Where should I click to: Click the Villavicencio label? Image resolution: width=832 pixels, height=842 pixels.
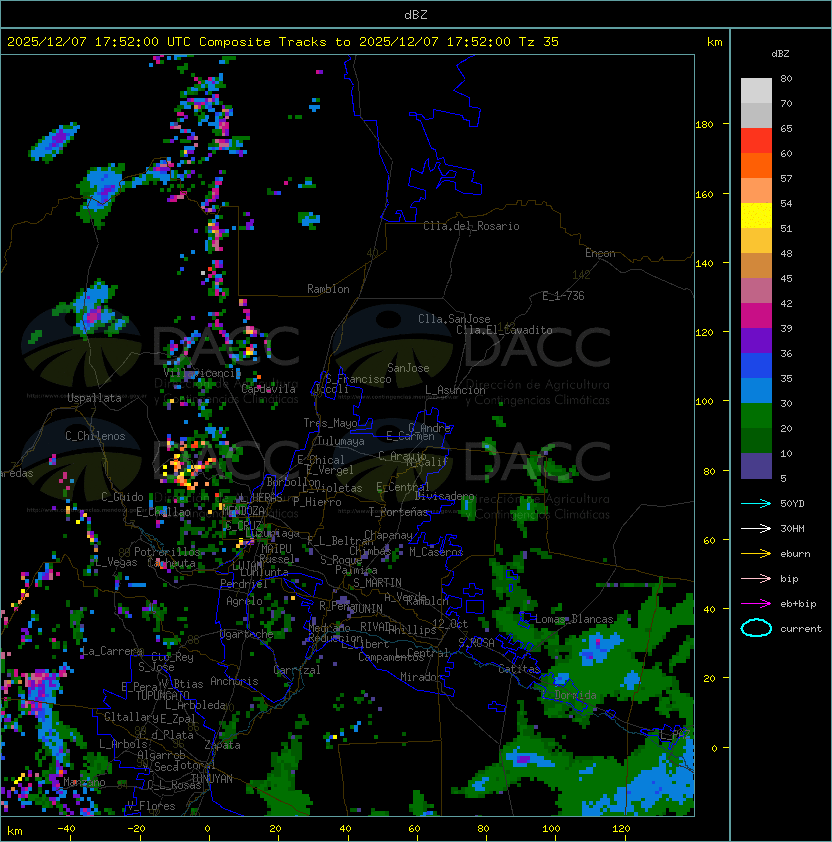(x=202, y=372)
